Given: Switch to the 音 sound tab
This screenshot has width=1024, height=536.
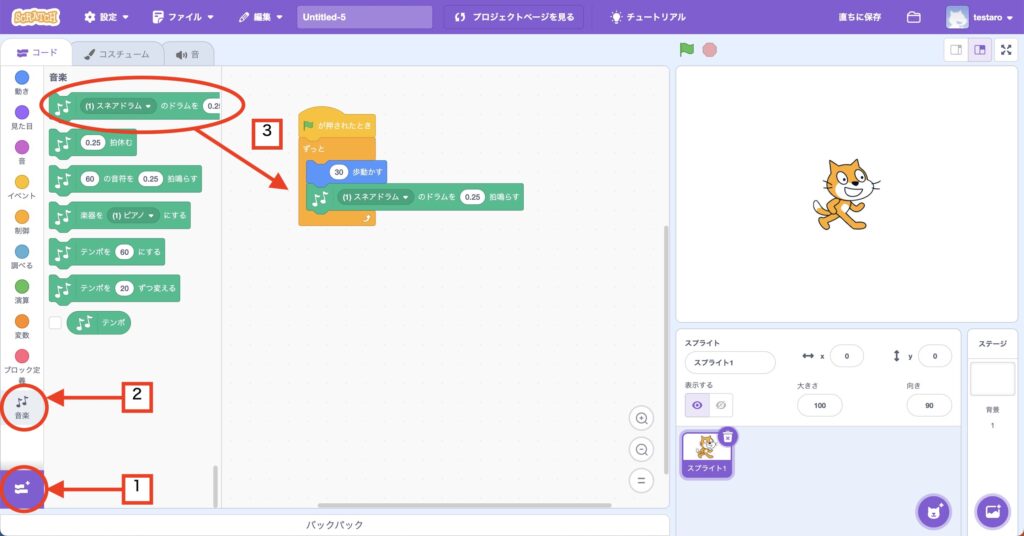Looking at the screenshot, I should (x=187, y=54).
